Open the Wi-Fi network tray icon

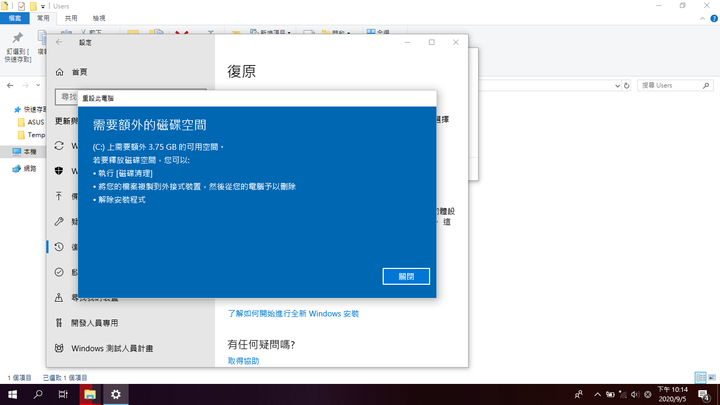pos(623,394)
